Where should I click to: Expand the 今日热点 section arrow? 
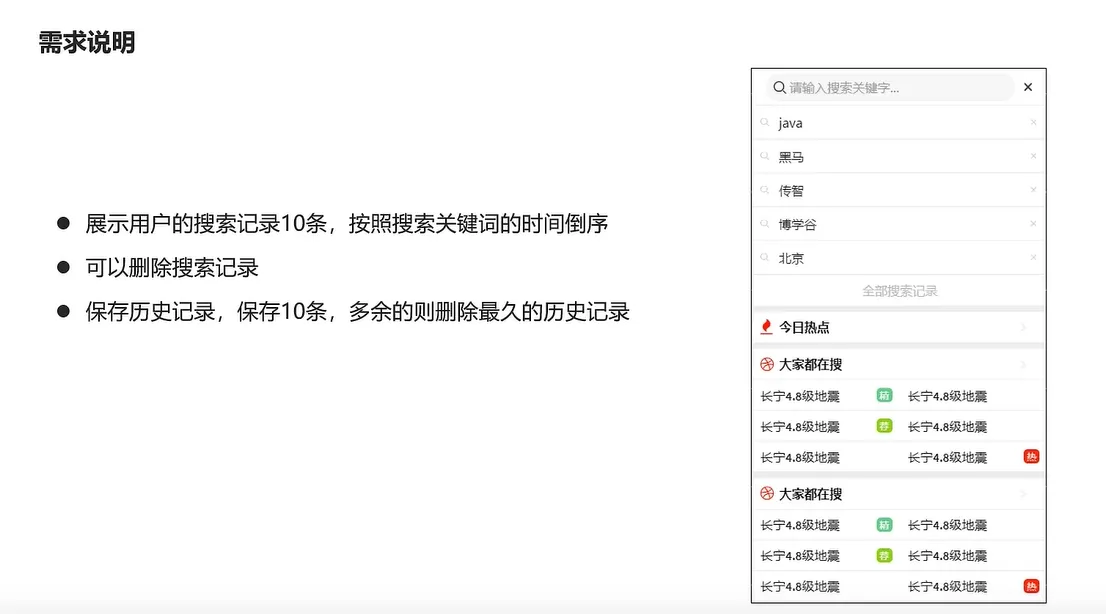coord(1023,327)
